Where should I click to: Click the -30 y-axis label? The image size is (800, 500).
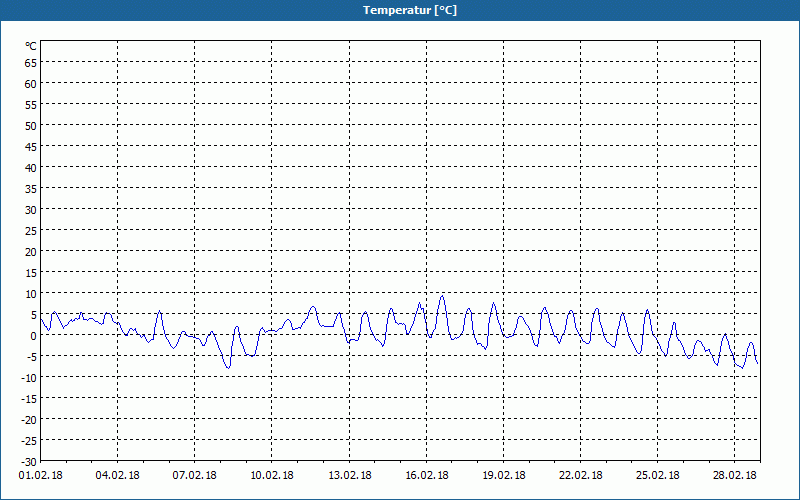pos(29,462)
